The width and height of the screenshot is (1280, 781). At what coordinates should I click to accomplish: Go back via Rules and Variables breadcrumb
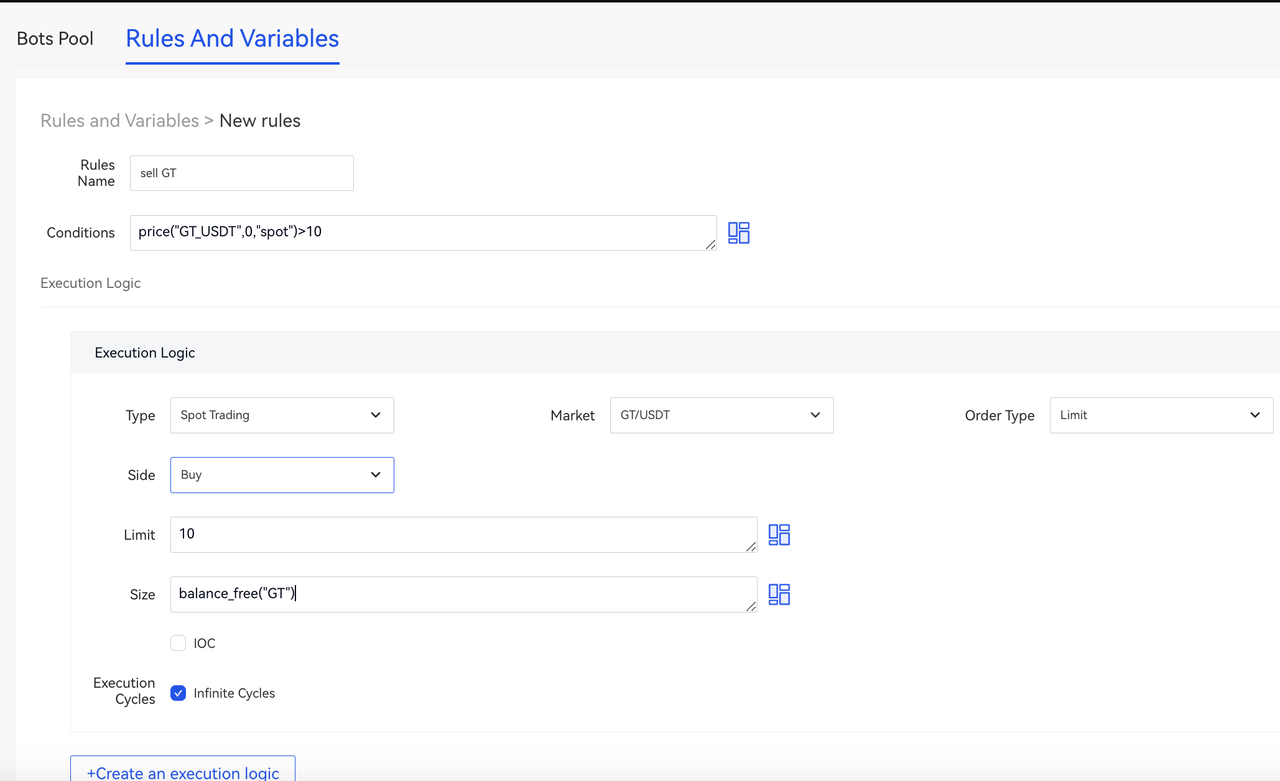(x=119, y=121)
